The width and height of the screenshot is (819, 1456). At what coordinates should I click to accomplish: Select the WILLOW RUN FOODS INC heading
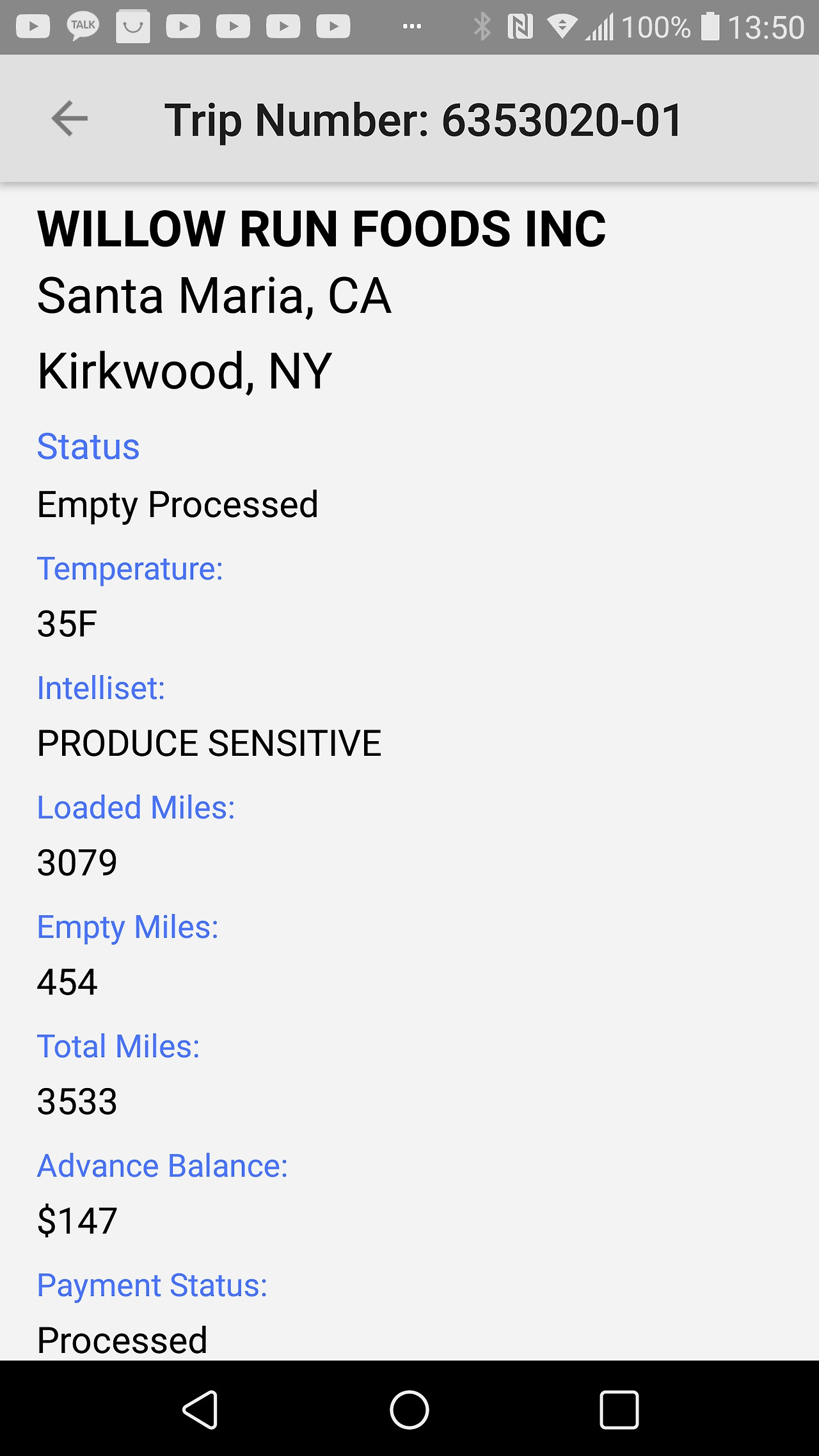[322, 228]
